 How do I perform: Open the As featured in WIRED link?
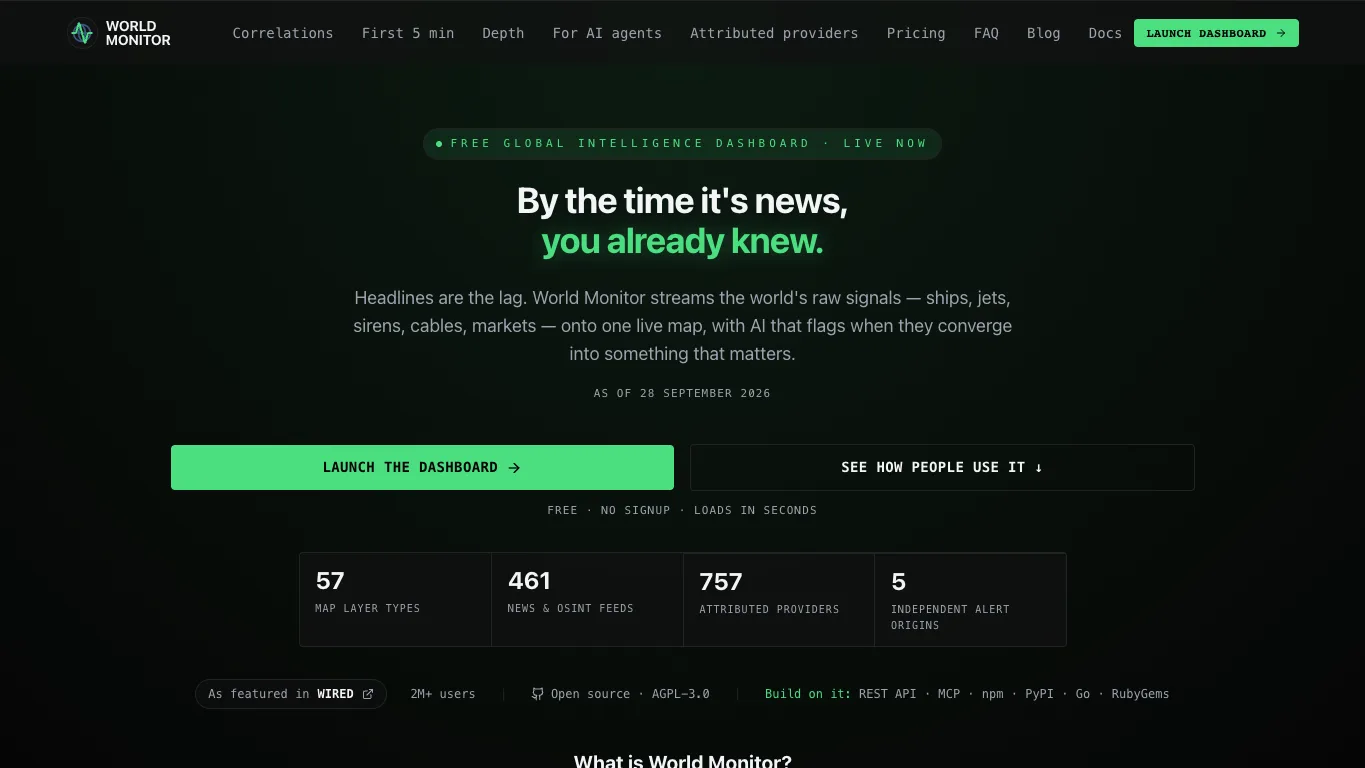click(290, 694)
